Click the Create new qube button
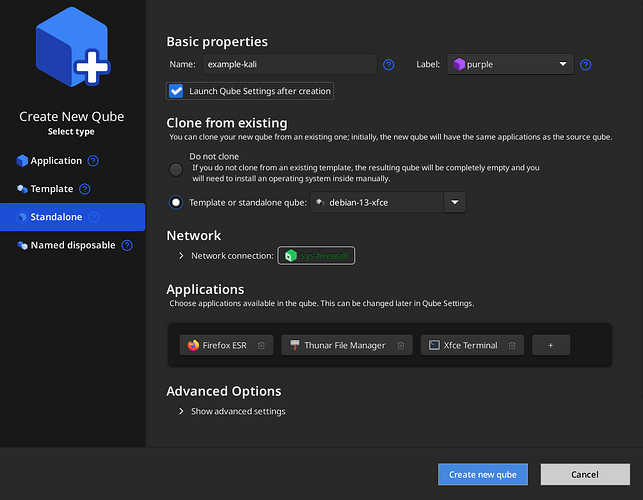 (x=483, y=475)
